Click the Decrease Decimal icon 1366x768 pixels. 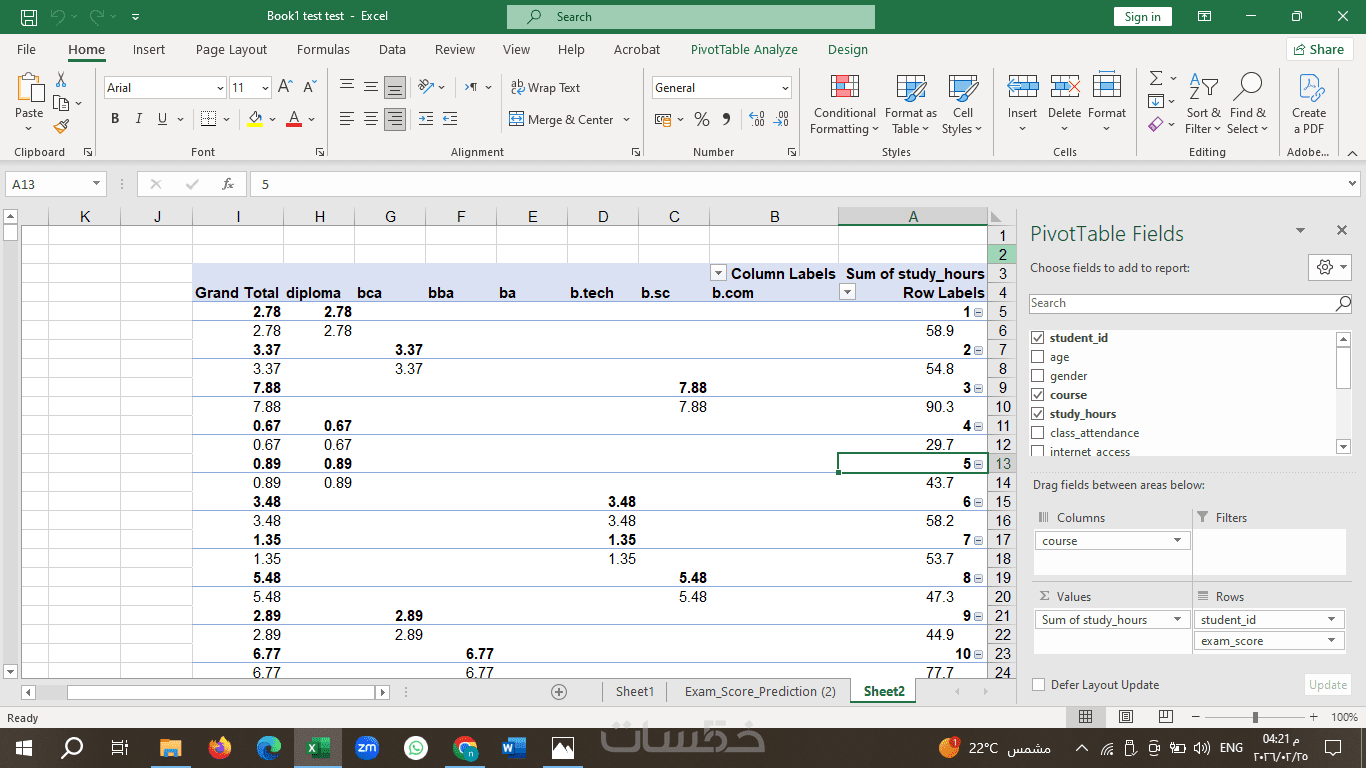click(781, 119)
